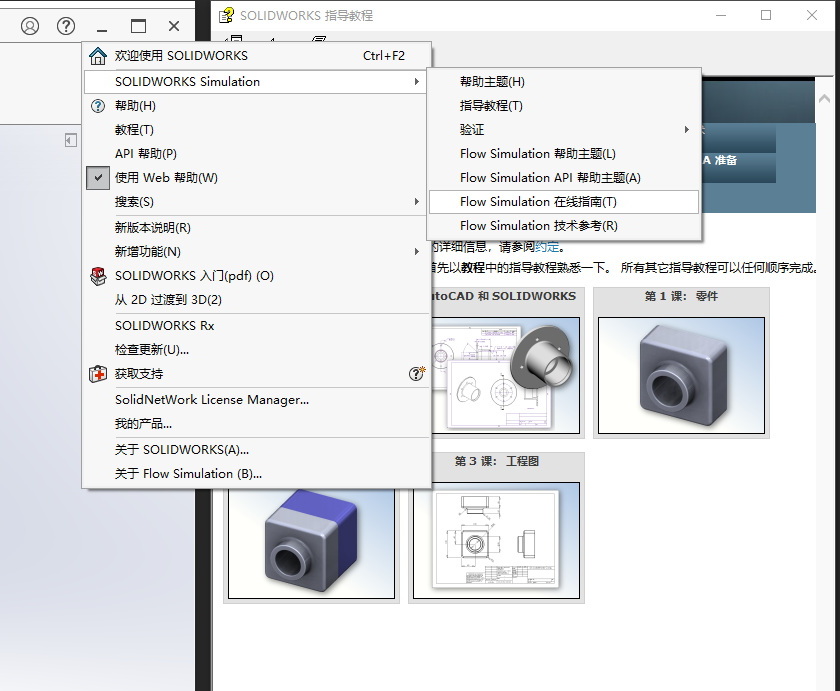Viewport: 840px width, 691px height.
Task: Select API 帮助(P) entry
Action: tap(257, 154)
